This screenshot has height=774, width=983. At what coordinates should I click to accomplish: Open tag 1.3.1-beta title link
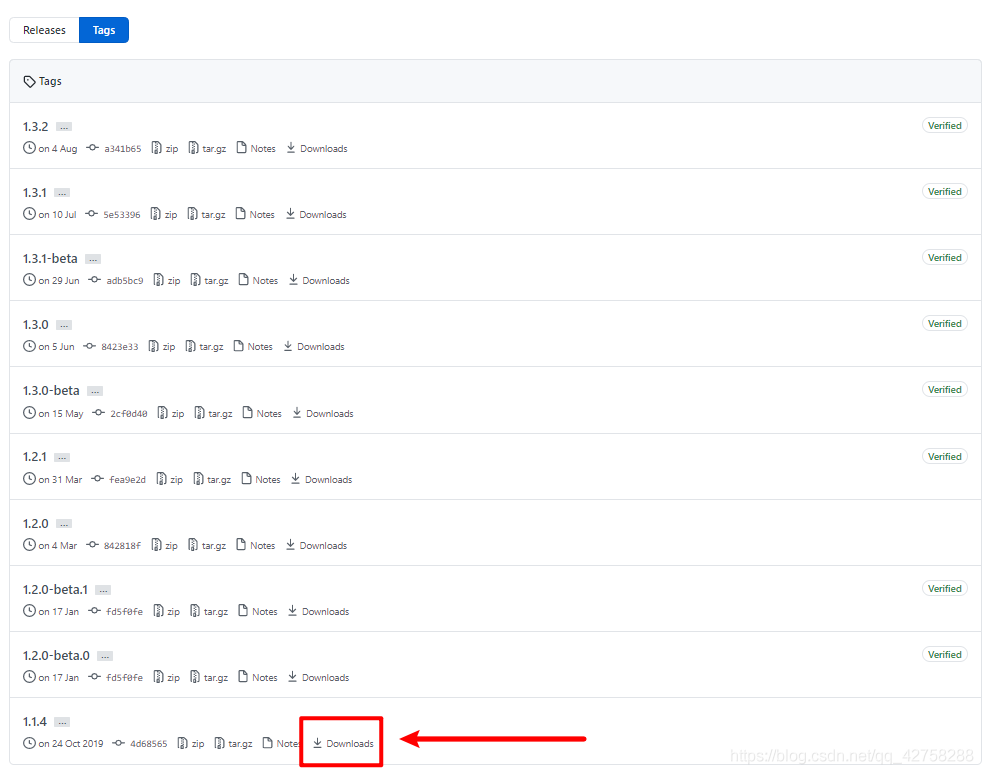pyautogui.click(x=50, y=258)
